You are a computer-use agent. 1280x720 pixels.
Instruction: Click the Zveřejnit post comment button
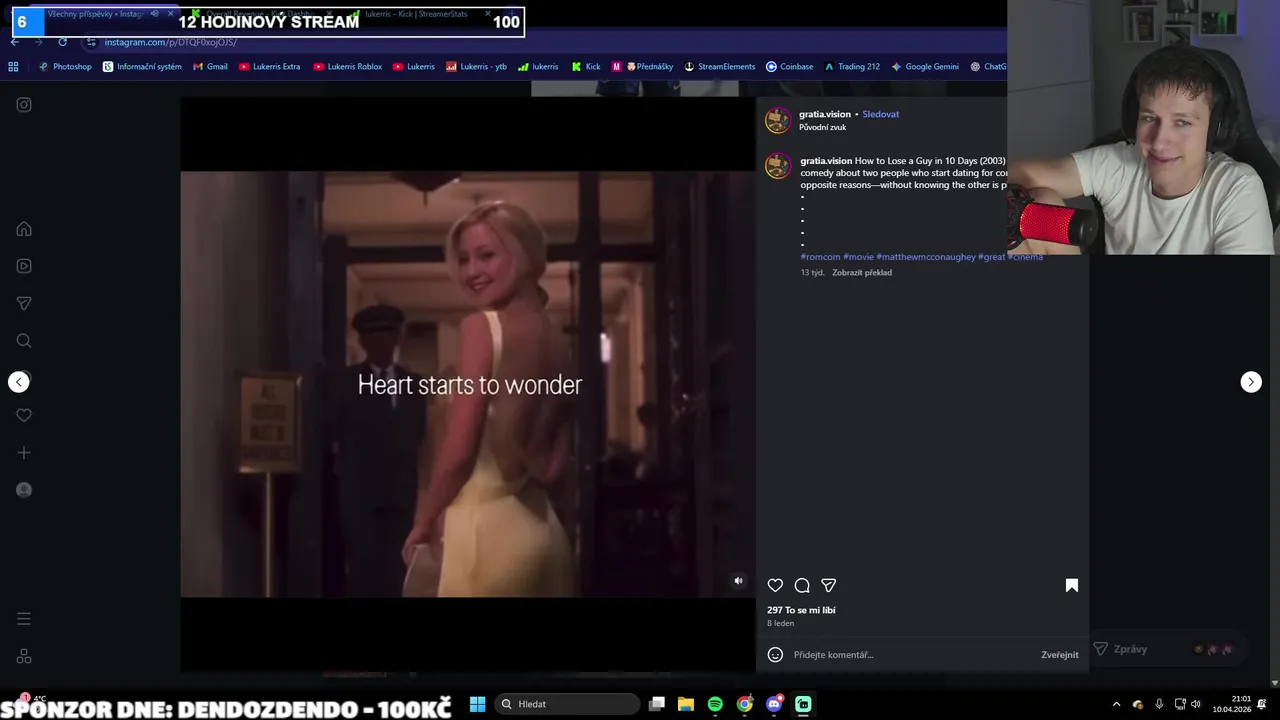click(x=1059, y=655)
